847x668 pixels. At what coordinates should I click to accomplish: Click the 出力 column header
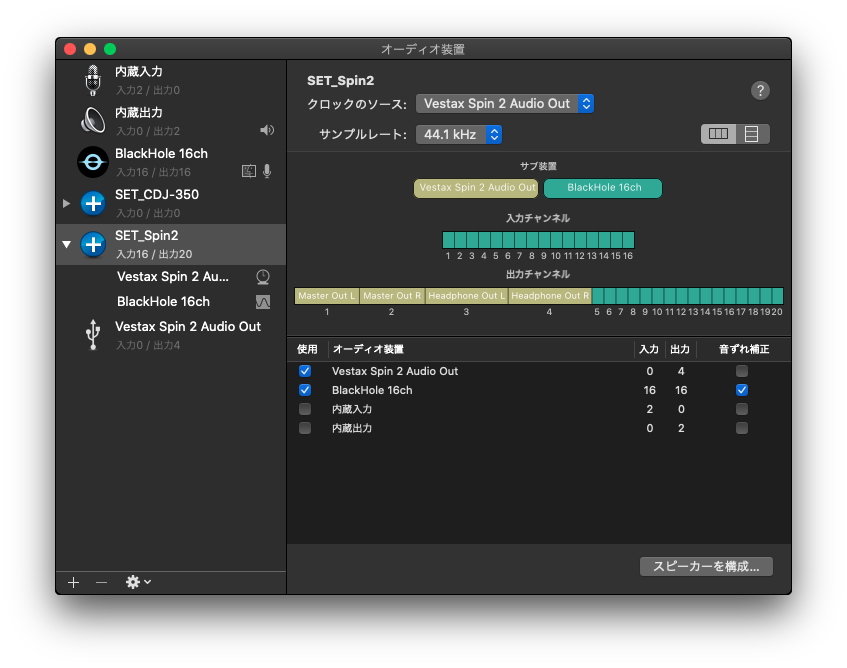(x=680, y=349)
